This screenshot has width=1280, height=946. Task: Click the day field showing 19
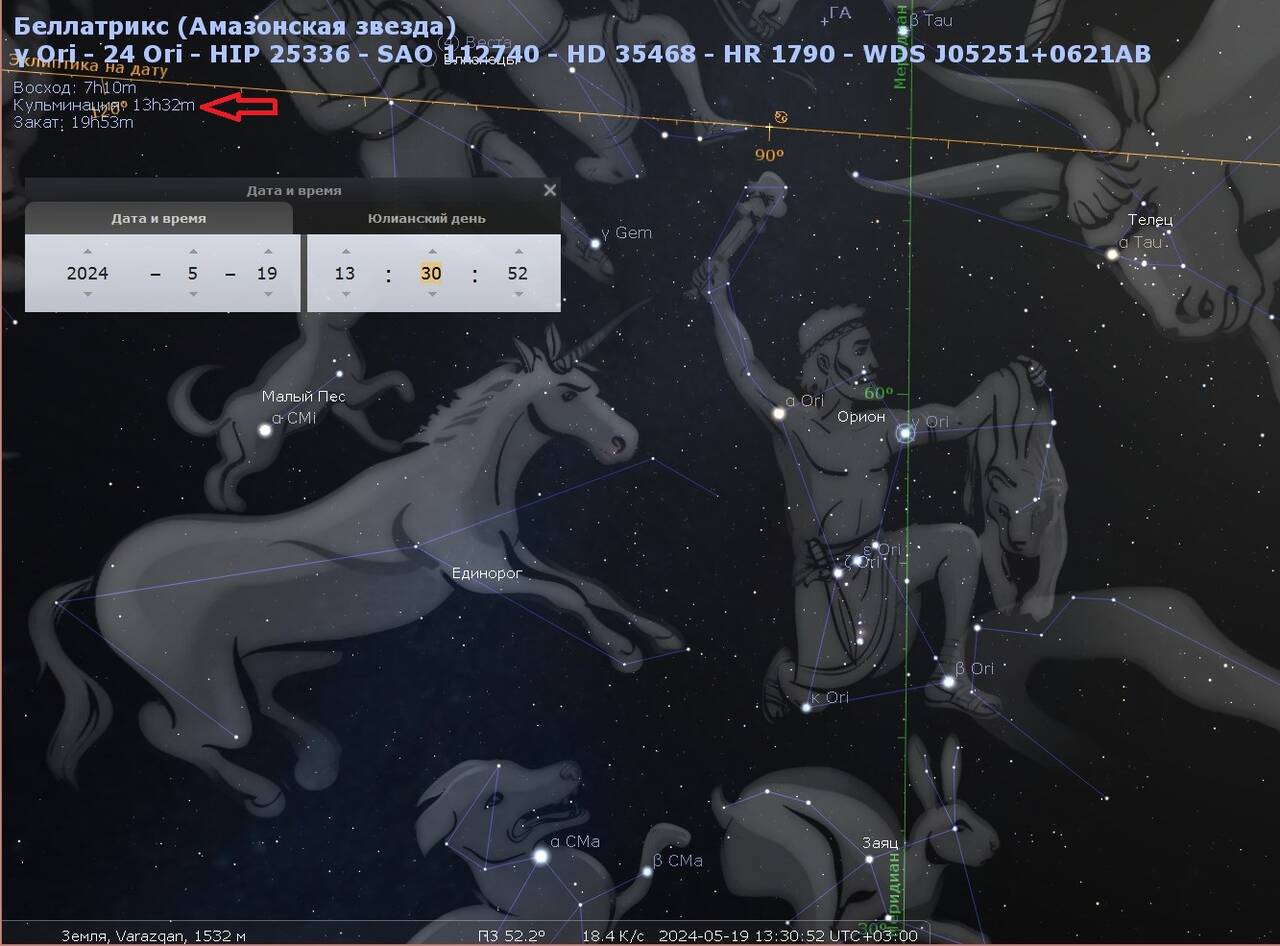coord(267,273)
